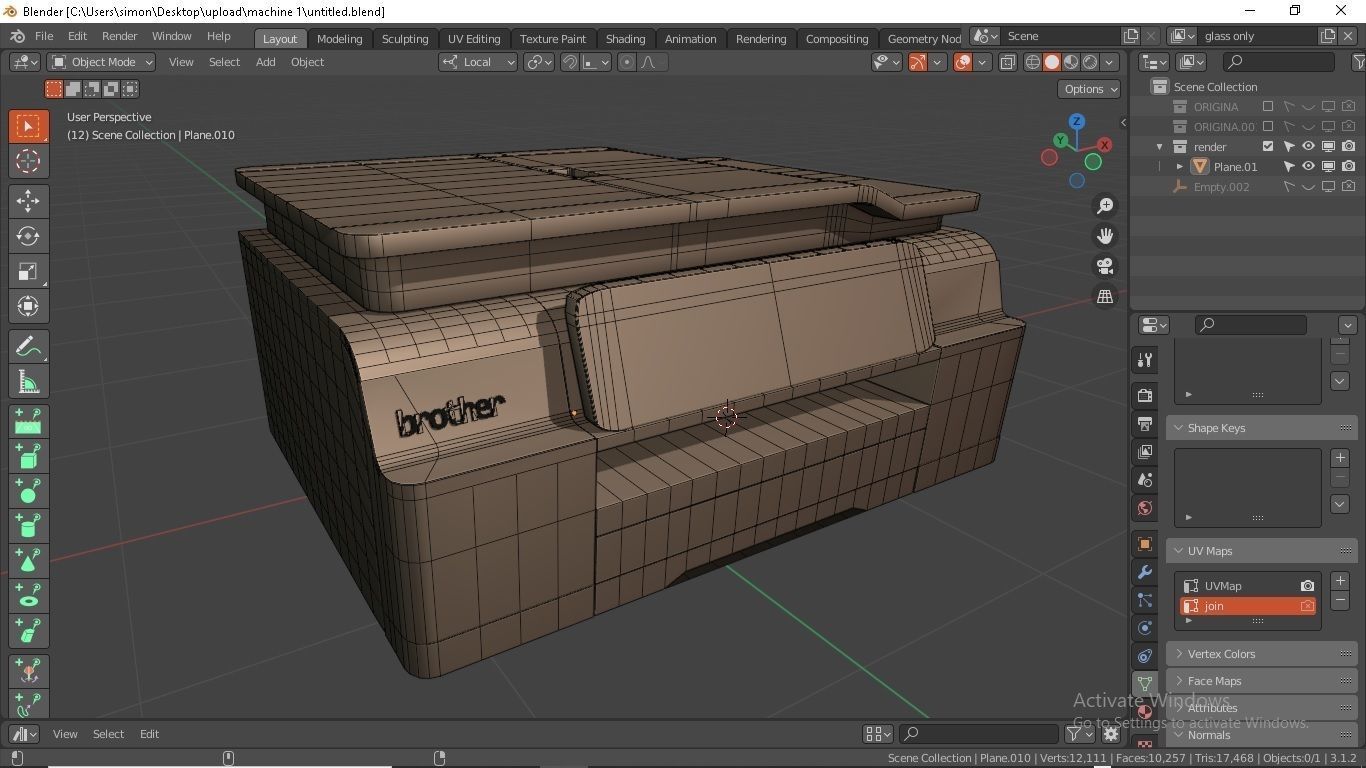
Task: Disable render collection camera visibility
Action: click(x=1349, y=146)
